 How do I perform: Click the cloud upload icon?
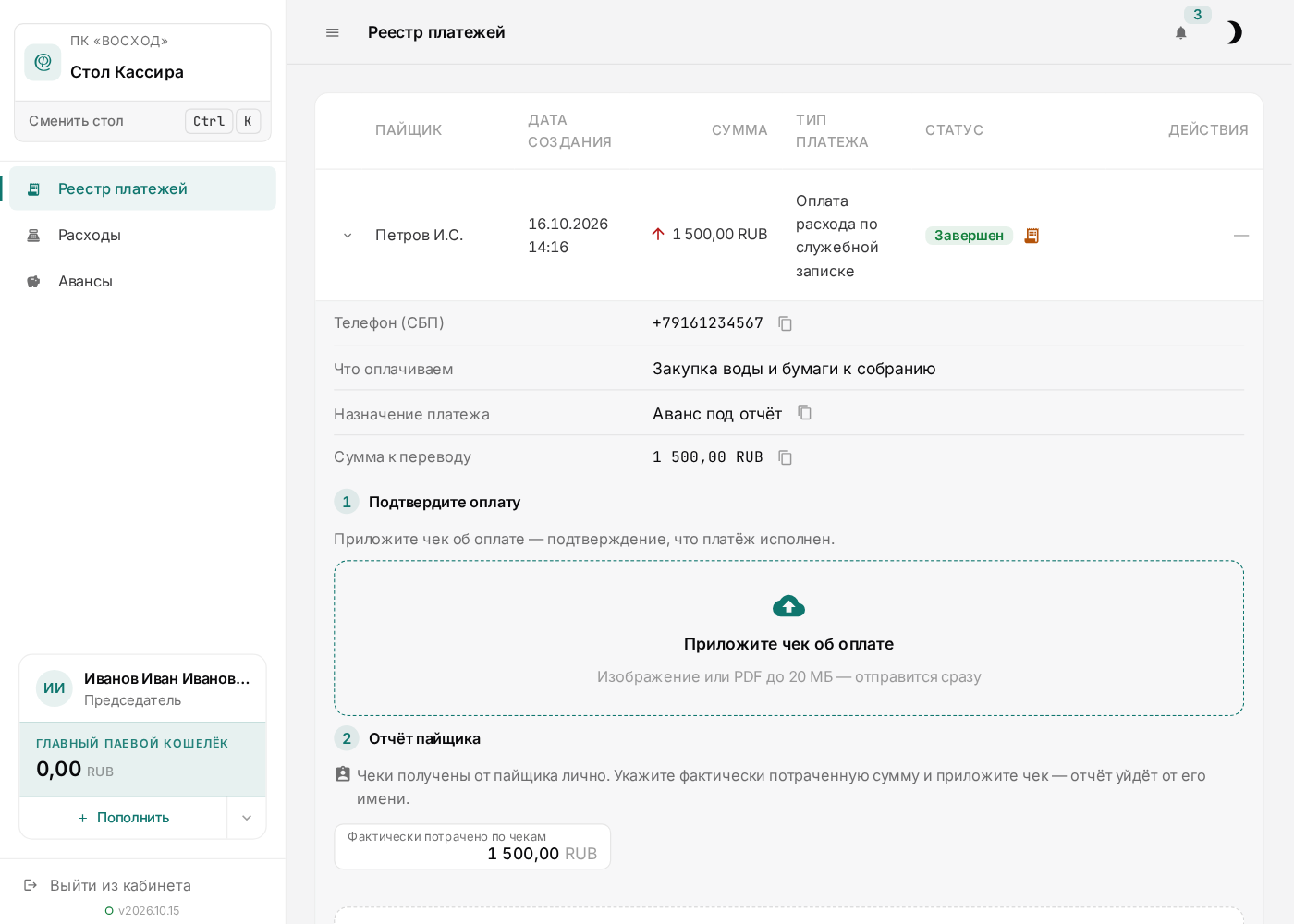[788, 606]
